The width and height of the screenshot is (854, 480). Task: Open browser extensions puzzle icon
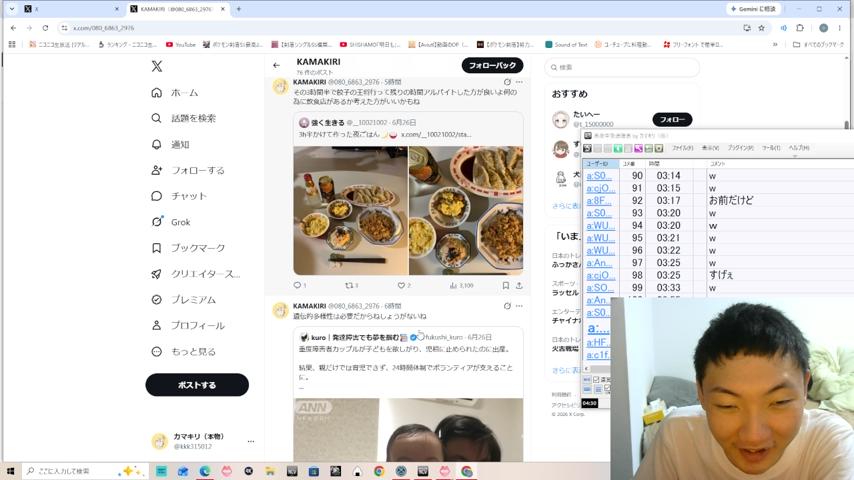point(800,28)
